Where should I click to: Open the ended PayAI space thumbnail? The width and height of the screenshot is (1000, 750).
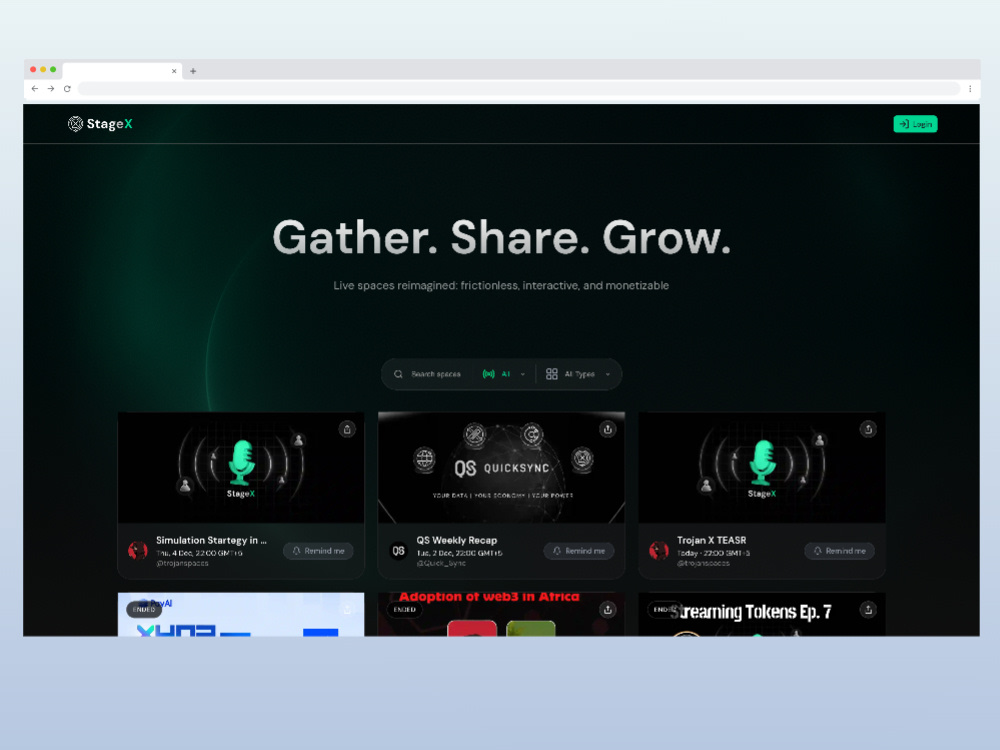click(x=241, y=614)
